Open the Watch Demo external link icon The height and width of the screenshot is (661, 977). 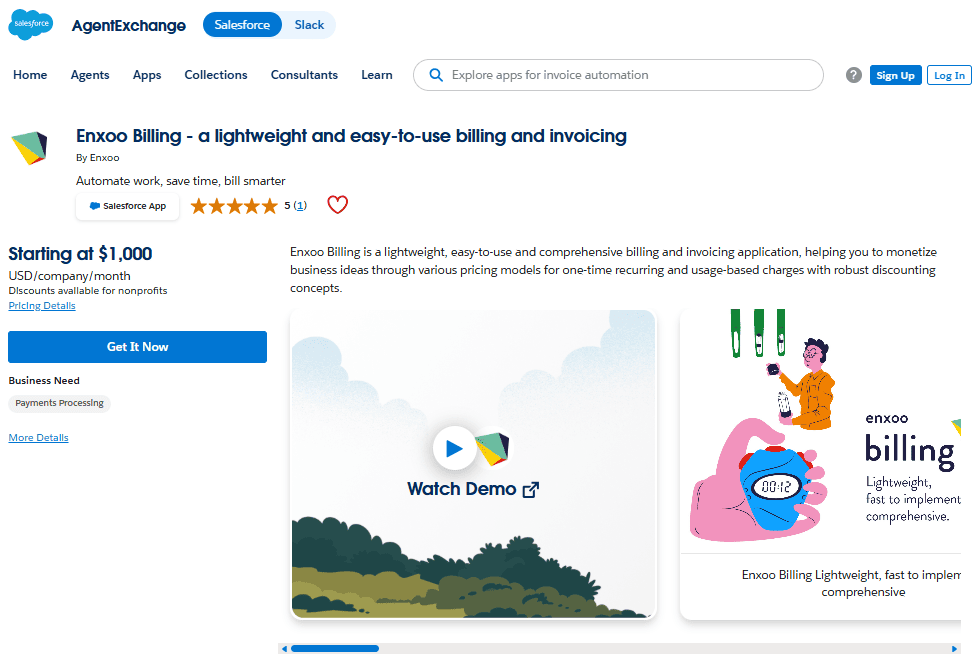(x=530, y=490)
